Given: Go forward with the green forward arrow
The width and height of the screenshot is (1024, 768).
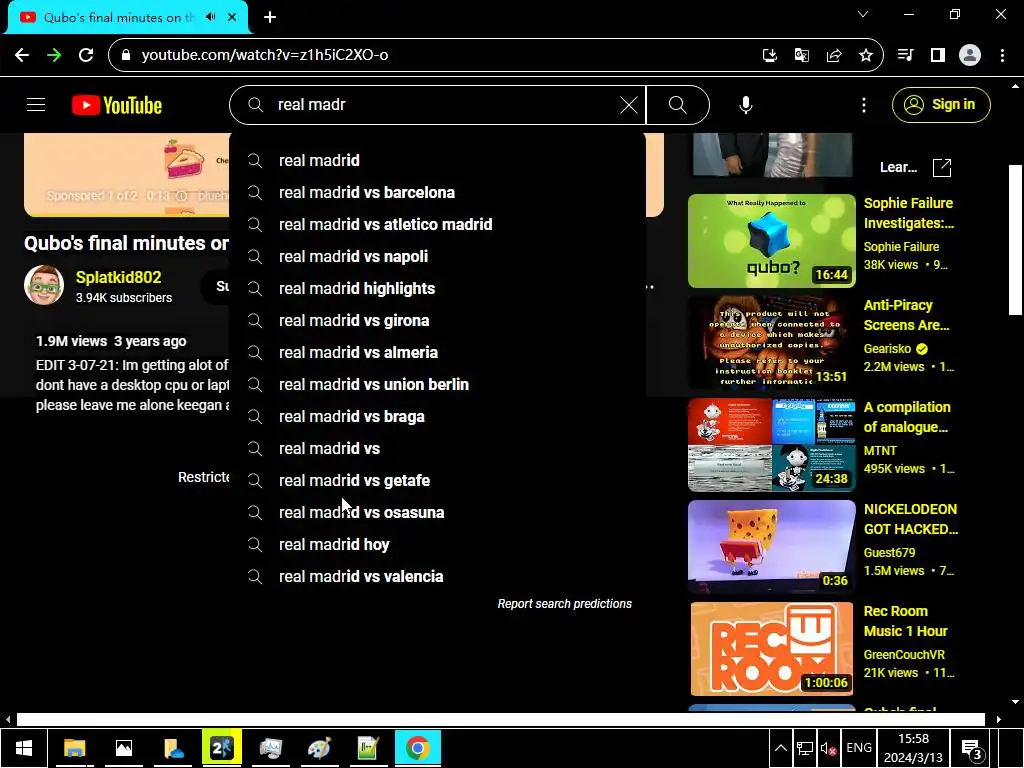Looking at the screenshot, I should point(54,55).
